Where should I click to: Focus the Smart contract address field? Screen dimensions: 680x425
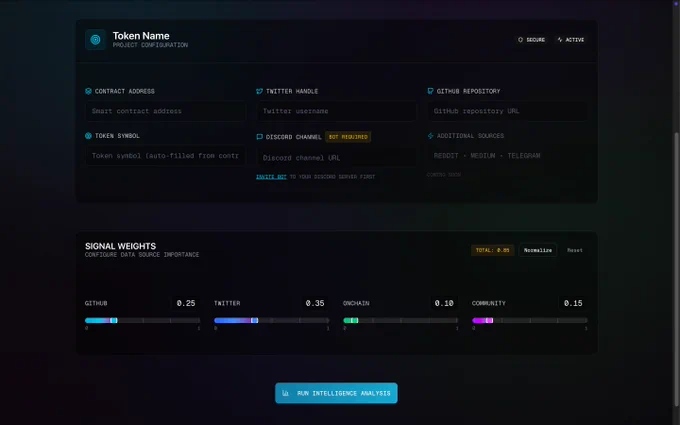(166, 111)
